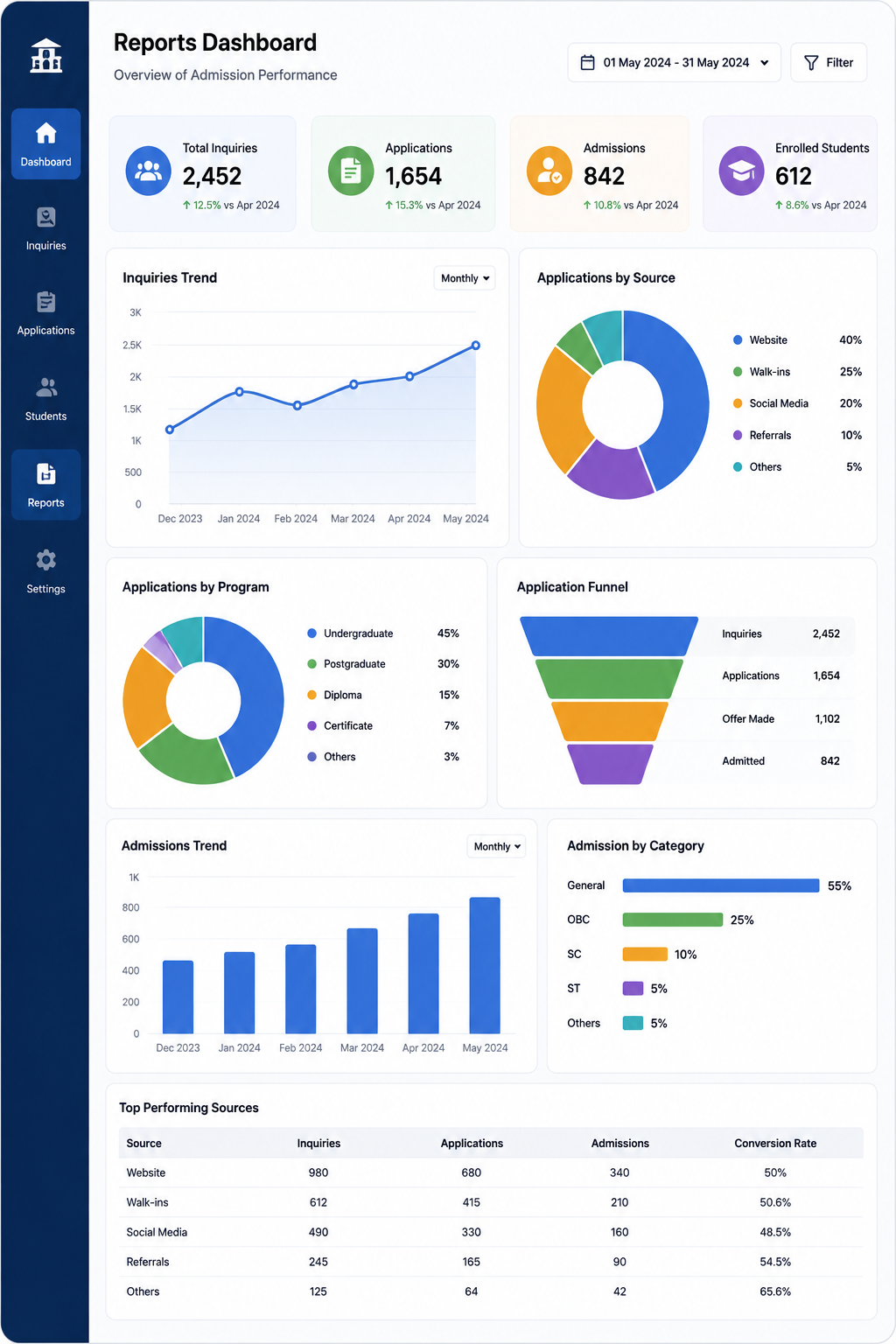Click the calendar icon in date range

click(x=588, y=62)
